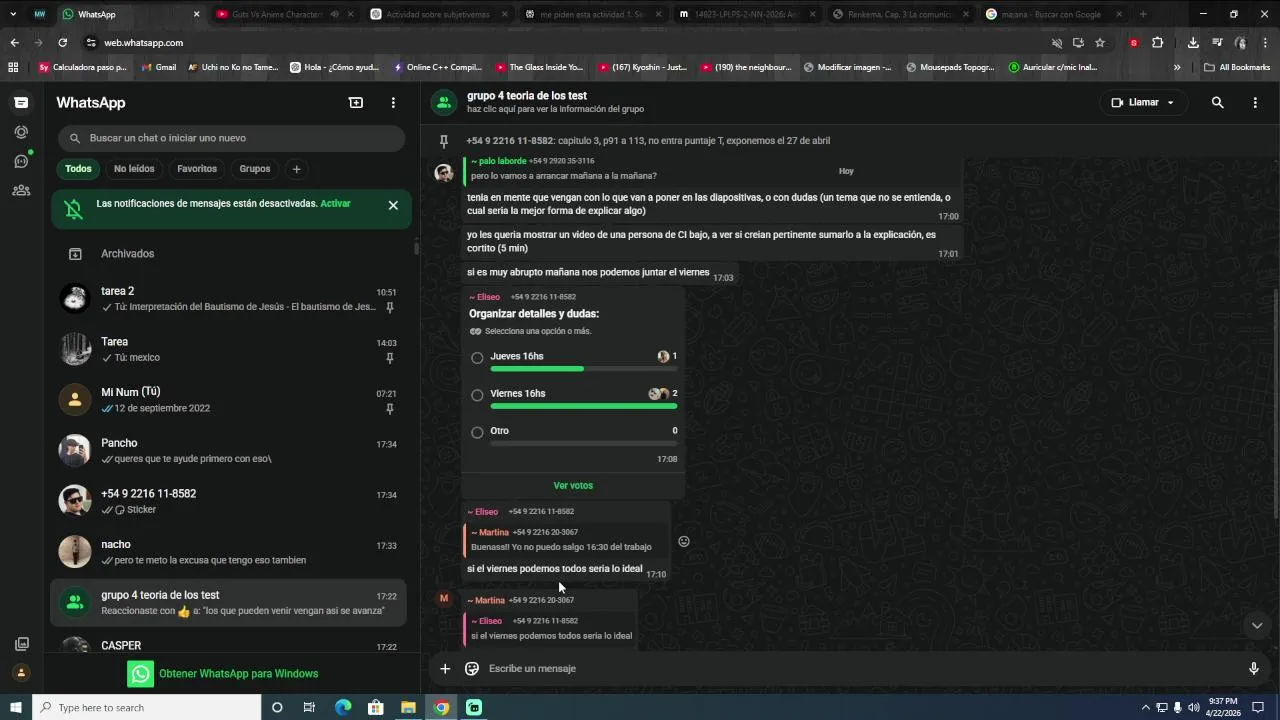Open Chrome downloads icon
Screen dimensions: 1280x720
[1193, 43]
